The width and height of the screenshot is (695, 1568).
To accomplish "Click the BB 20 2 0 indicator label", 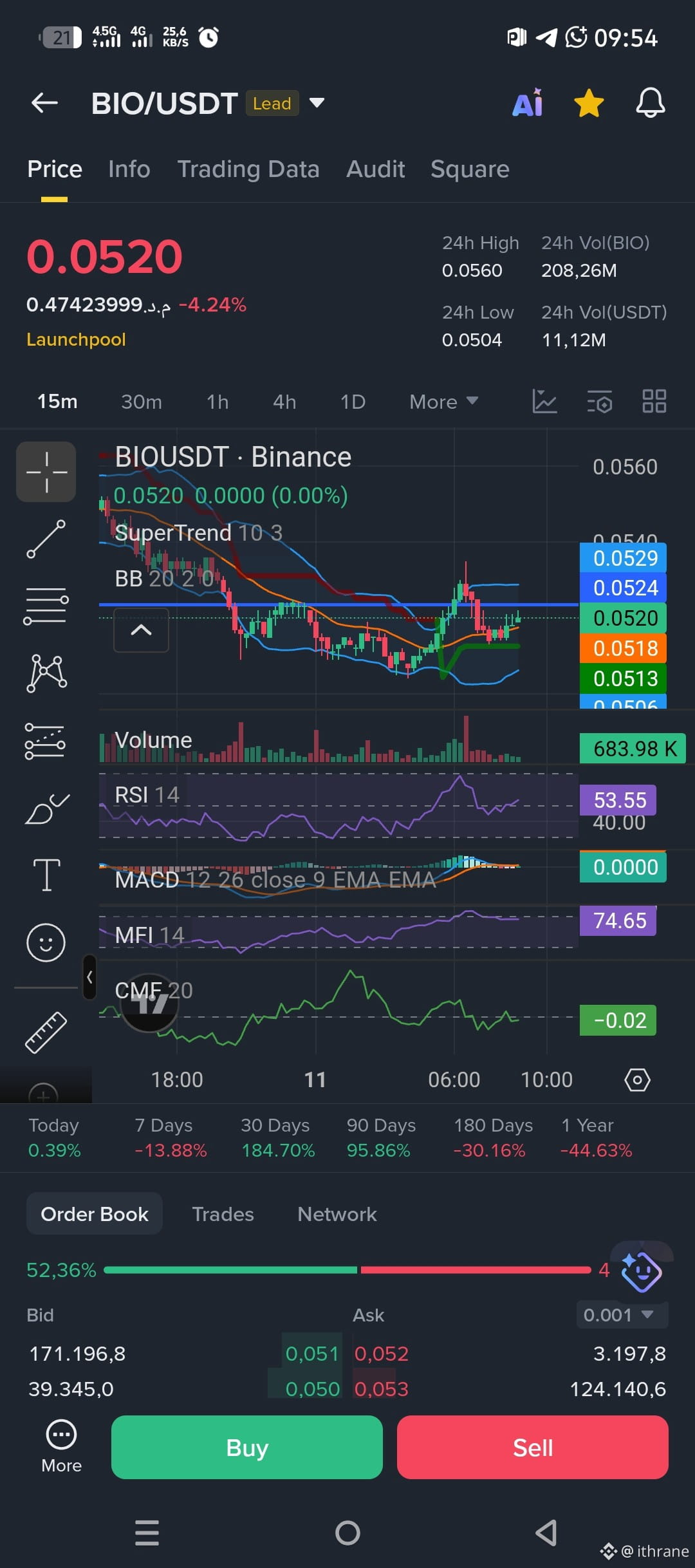I will coord(163,579).
